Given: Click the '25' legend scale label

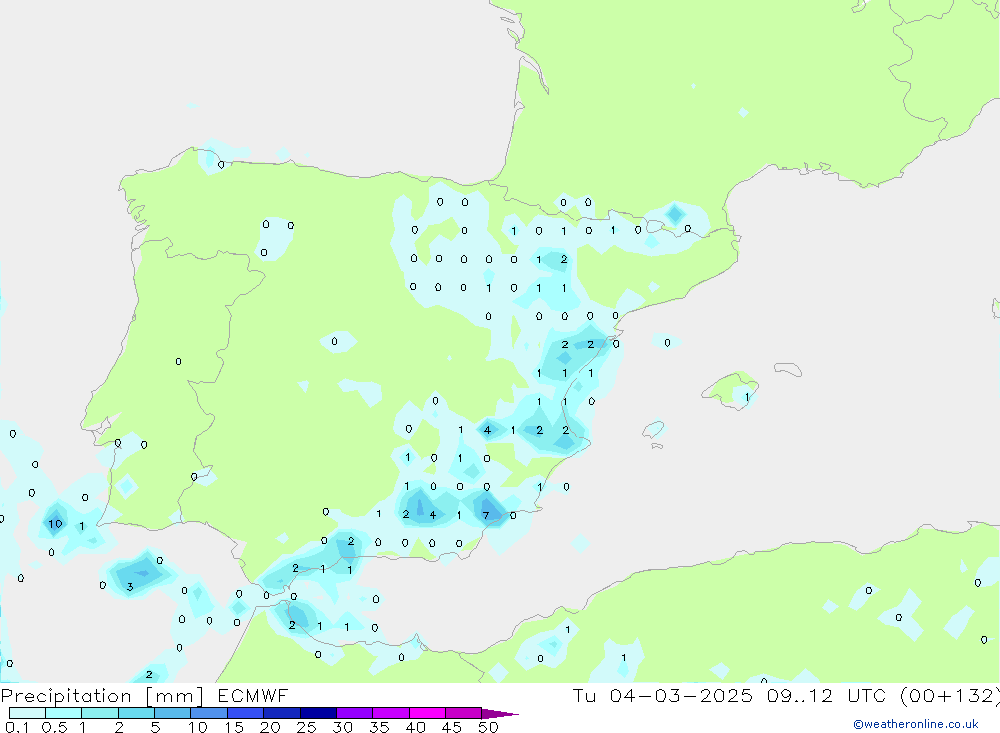Looking at the screenshot, I should (x=306, y=727).
